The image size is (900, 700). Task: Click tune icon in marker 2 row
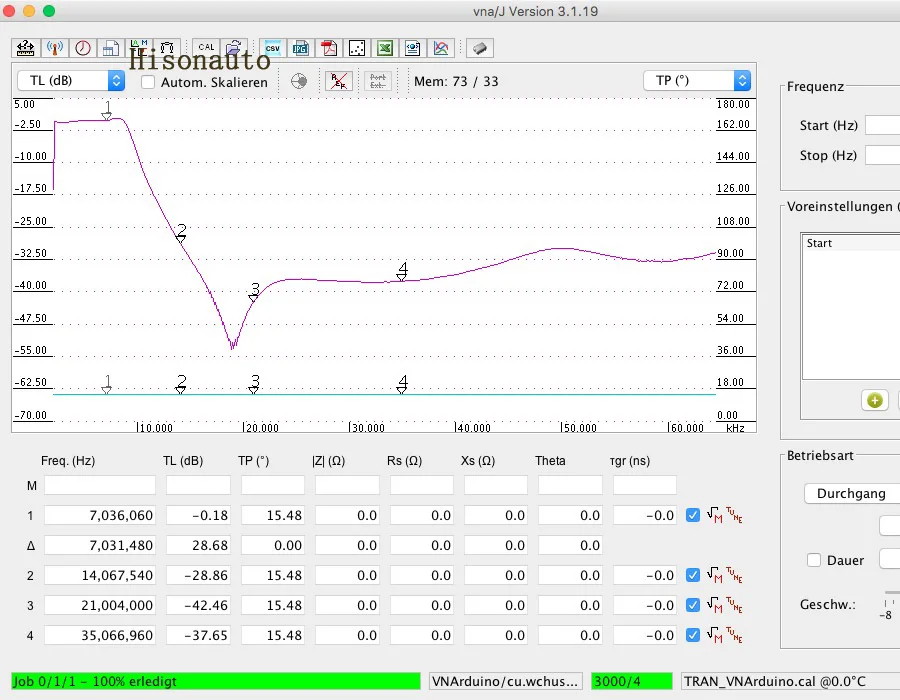(x=734, y=574)
